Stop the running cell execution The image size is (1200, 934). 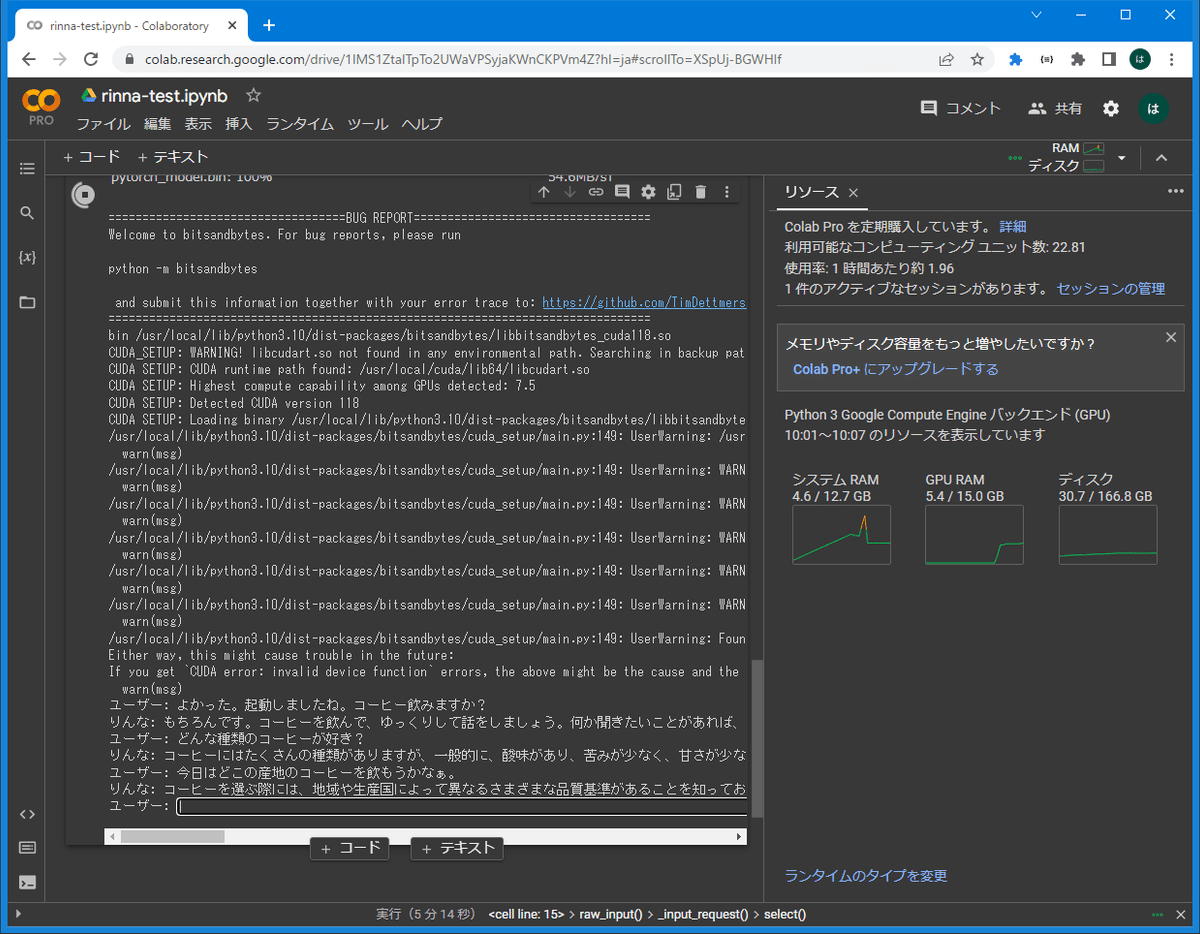[84, 196]
